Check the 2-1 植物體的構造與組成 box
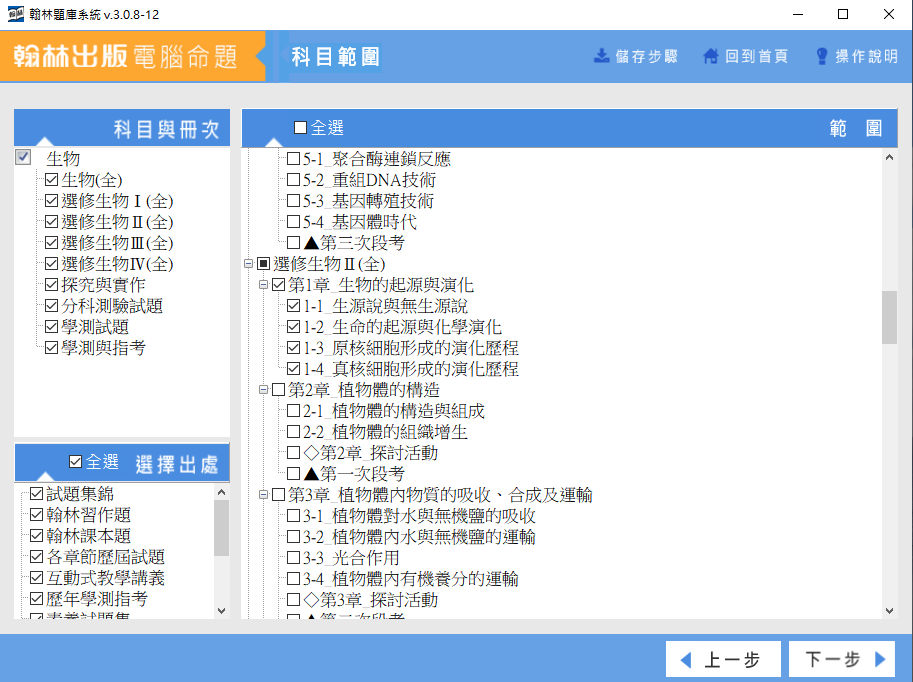913x682 pixels. [x=293, y=411]
